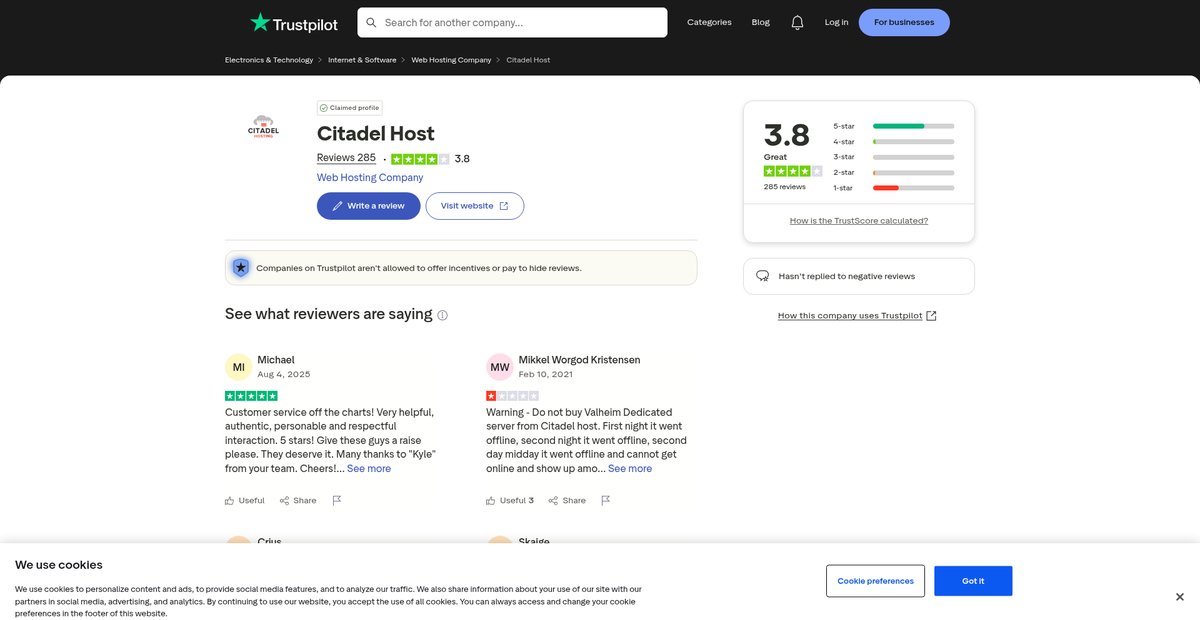Expand Mikkel's review with See more
1200x620 pixels.
(x=630, y=468)
